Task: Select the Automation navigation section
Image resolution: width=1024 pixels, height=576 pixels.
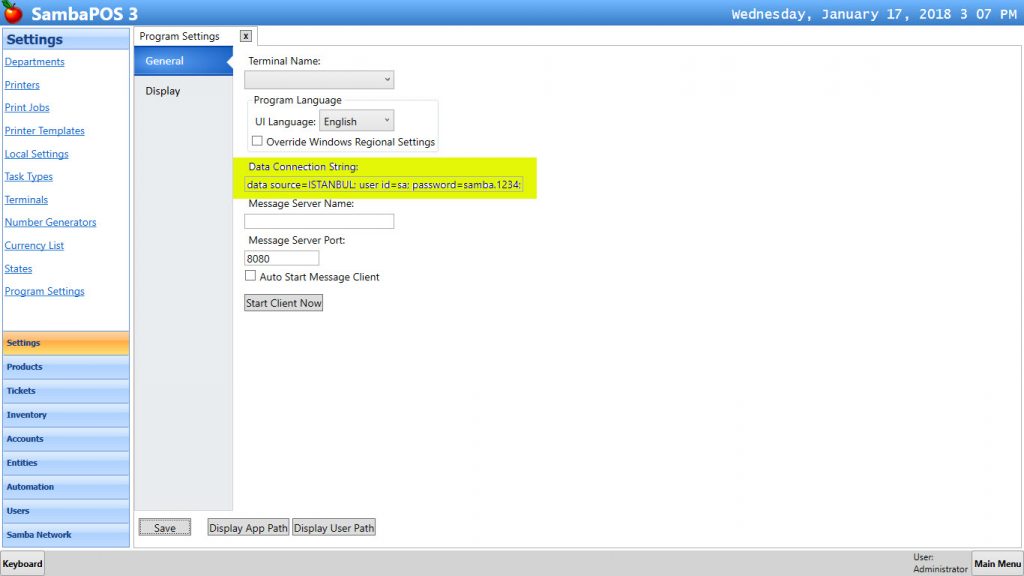Action: 65,487
